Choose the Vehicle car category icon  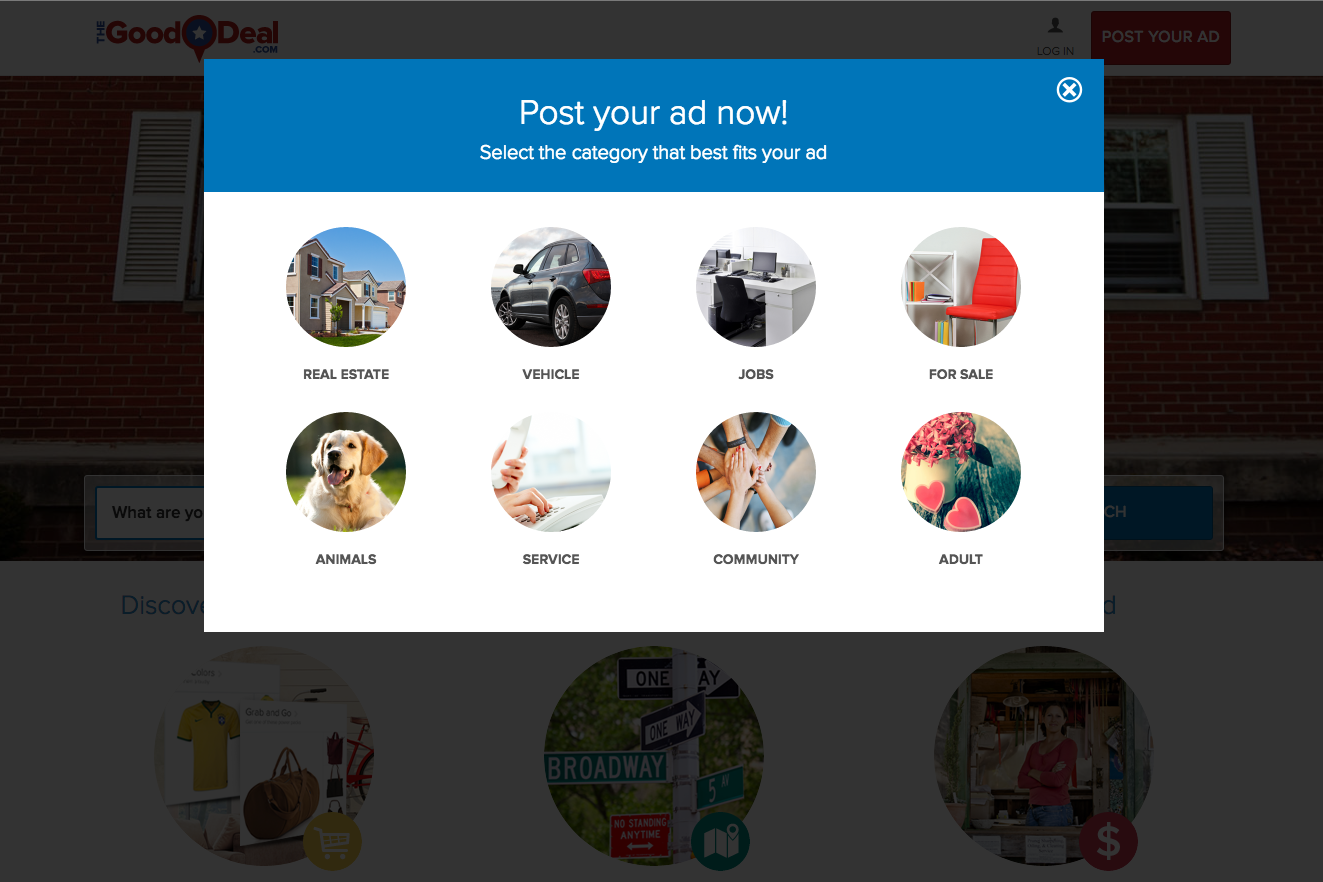551,287
